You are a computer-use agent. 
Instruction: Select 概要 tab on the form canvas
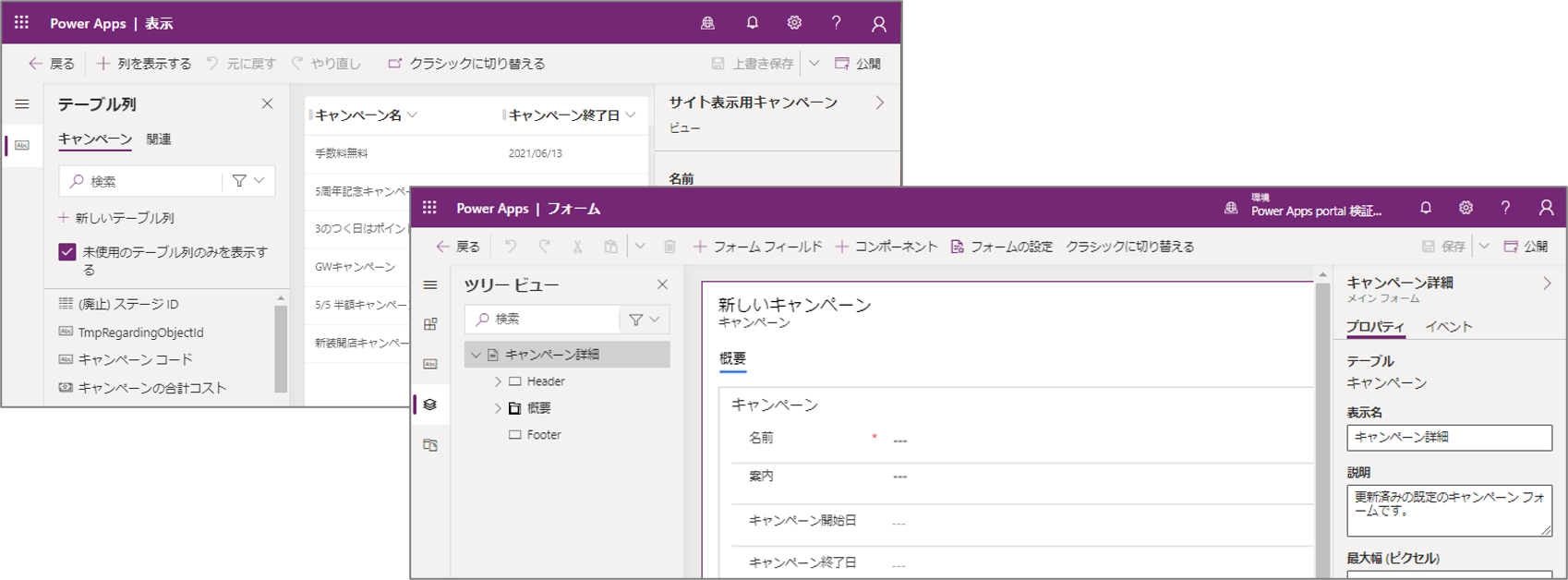pos(732,358)
